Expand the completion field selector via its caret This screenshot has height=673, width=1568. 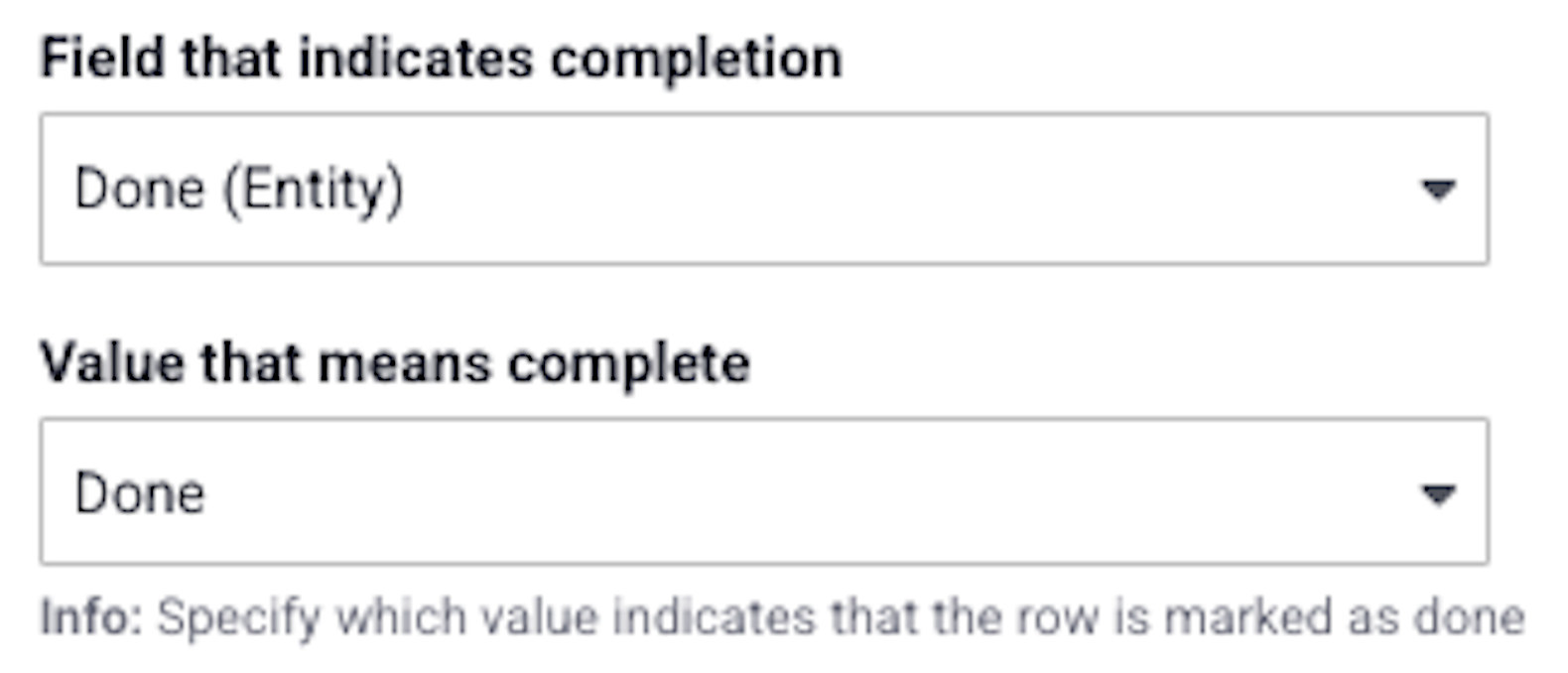click(1437, 189)
